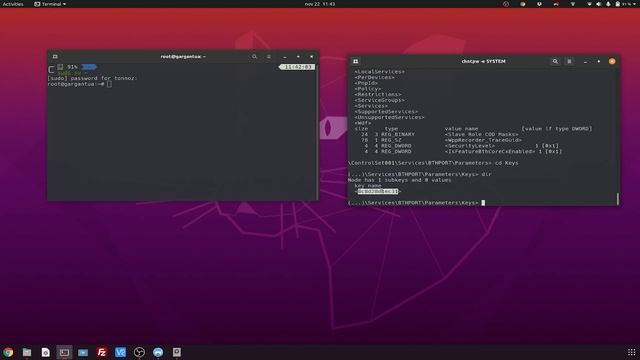This screenshot has height=360, width=640.
Task: Open Activities overview
Action: tap(13, 4)
